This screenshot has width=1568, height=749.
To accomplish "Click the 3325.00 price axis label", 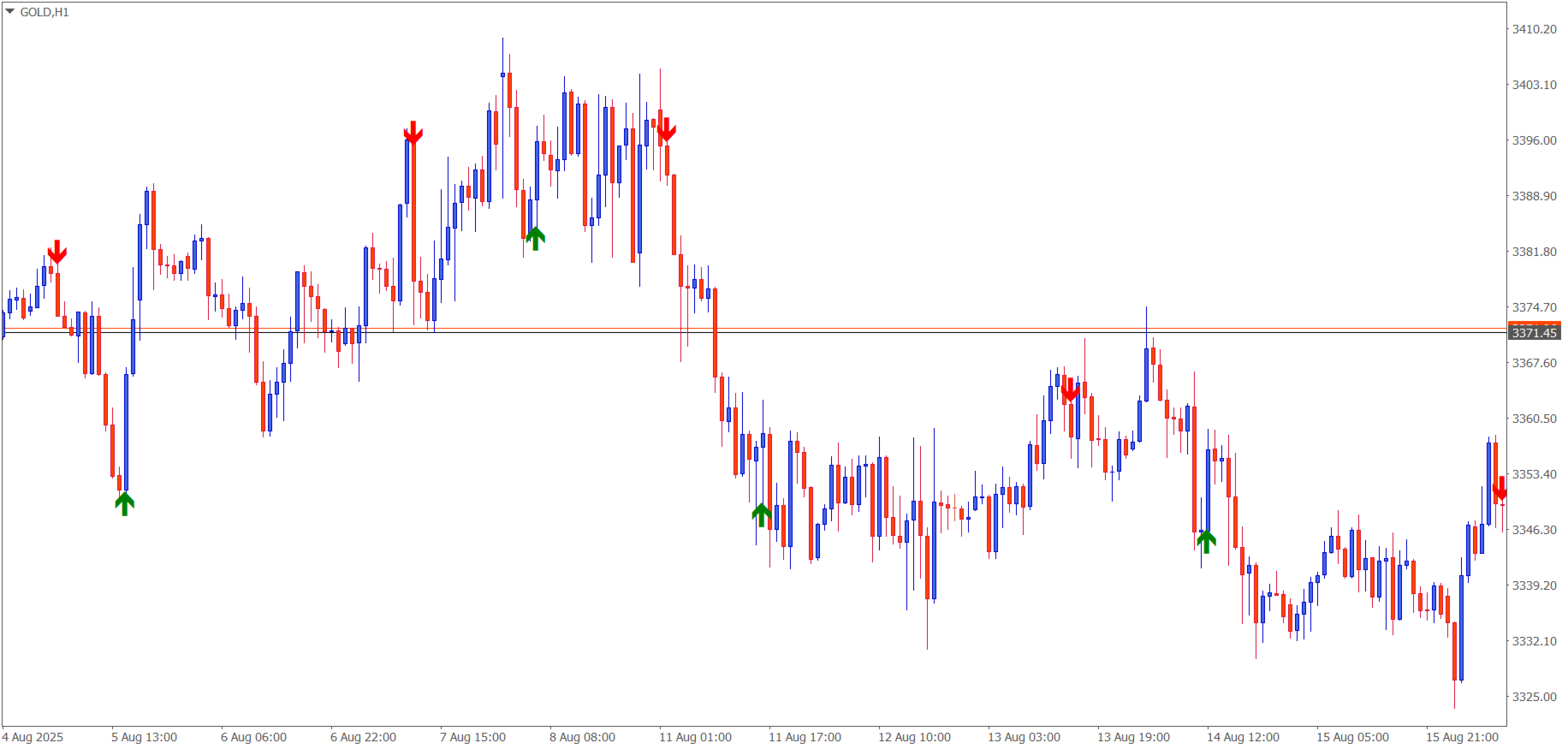I will [x=1534, y=697].
